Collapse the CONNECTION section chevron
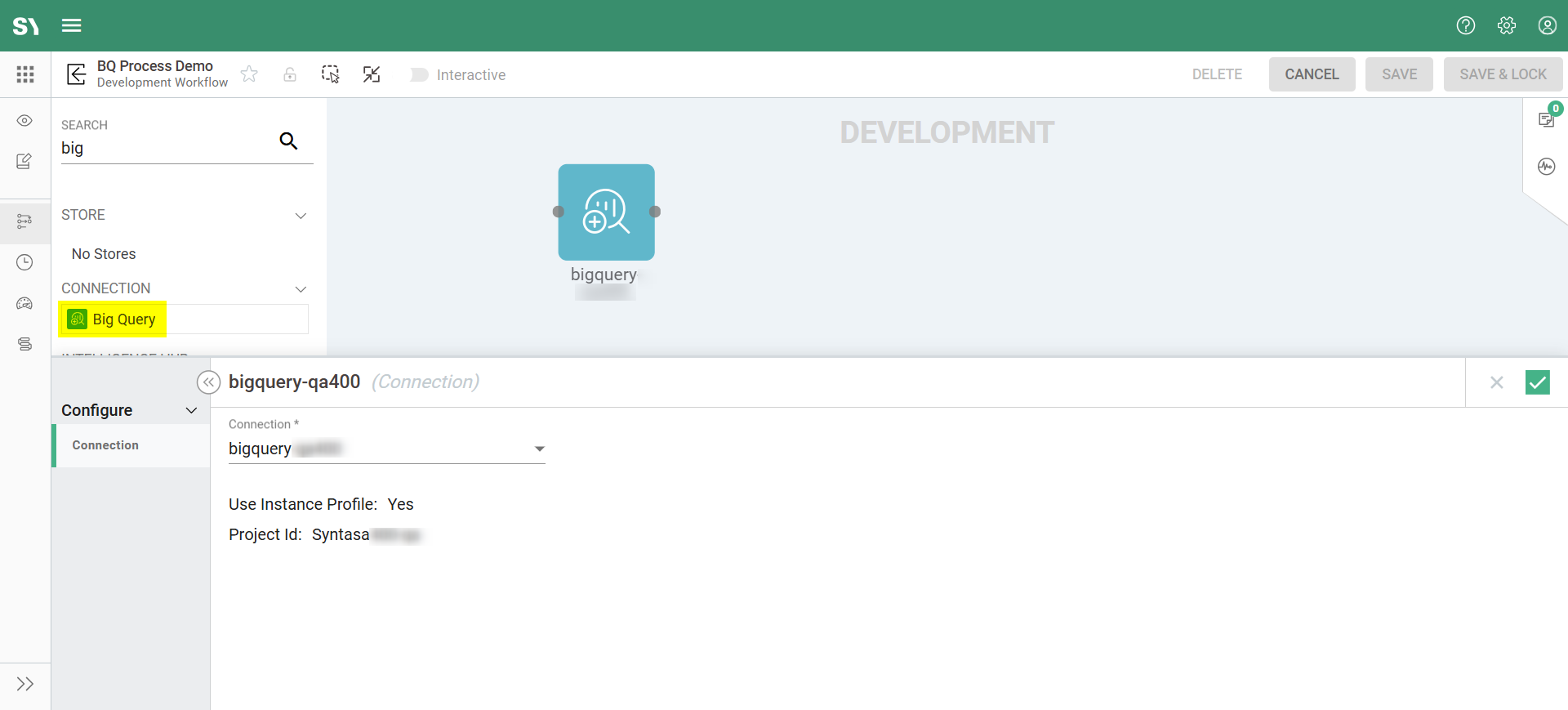Viewport: 1568px width, 710px height. click(301, 289)
